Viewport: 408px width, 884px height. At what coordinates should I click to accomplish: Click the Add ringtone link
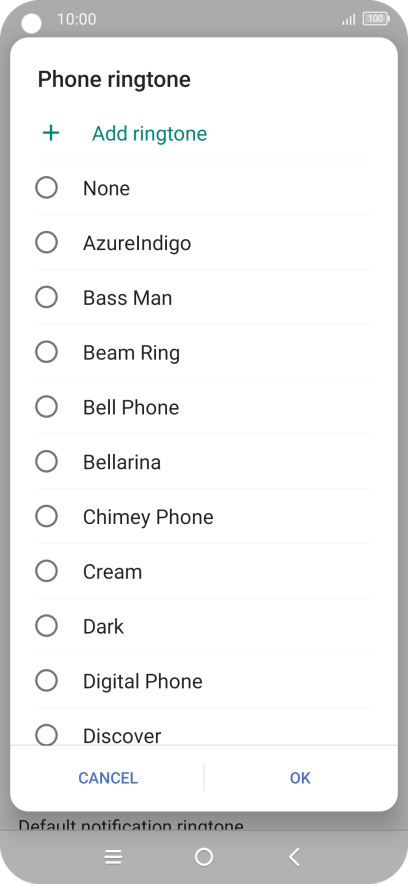[x=149, y=134]
